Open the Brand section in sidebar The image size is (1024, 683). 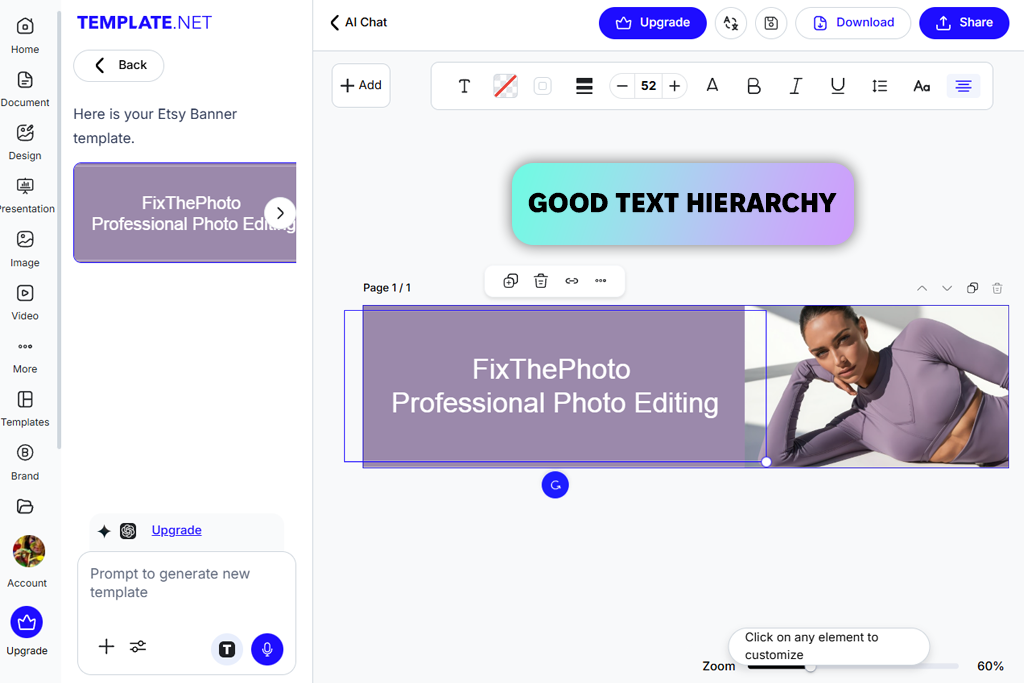click(25, 462)
